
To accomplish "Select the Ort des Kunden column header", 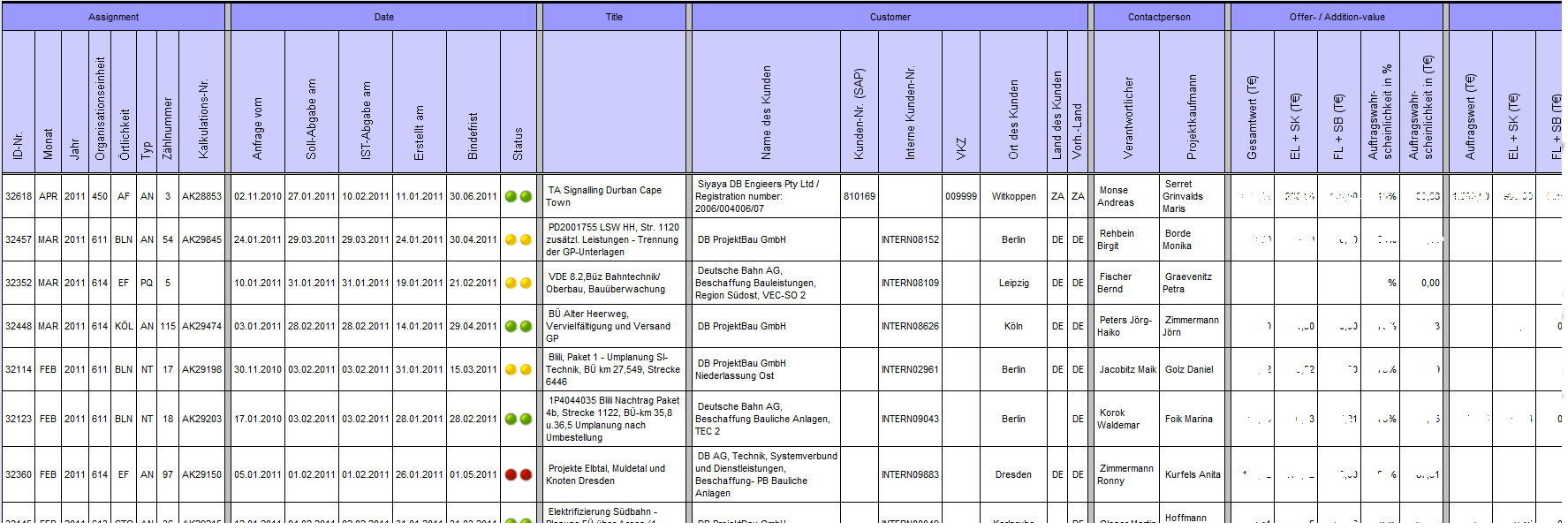I will click(1013, 102).
